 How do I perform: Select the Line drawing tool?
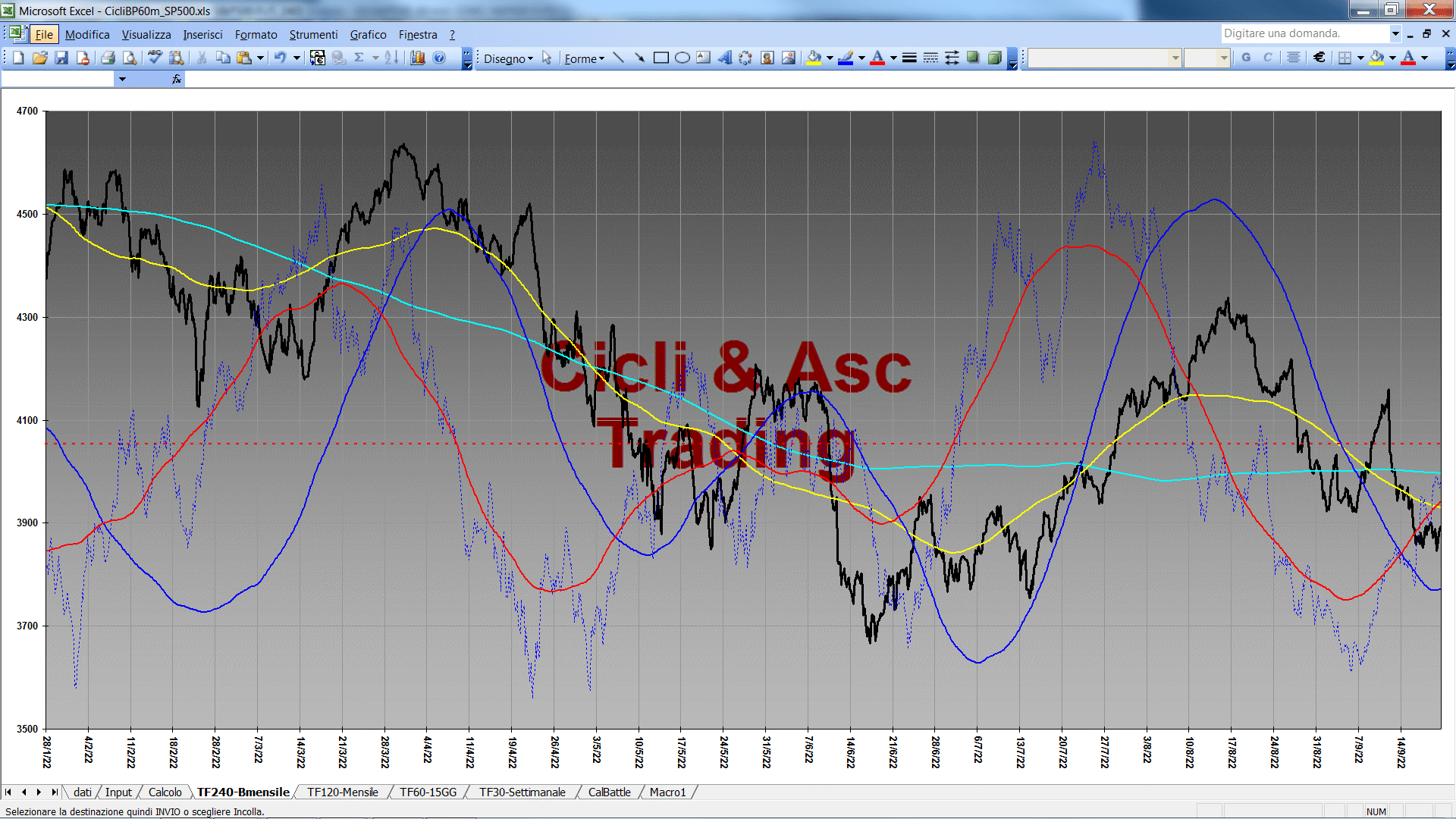tap(619, 58)
